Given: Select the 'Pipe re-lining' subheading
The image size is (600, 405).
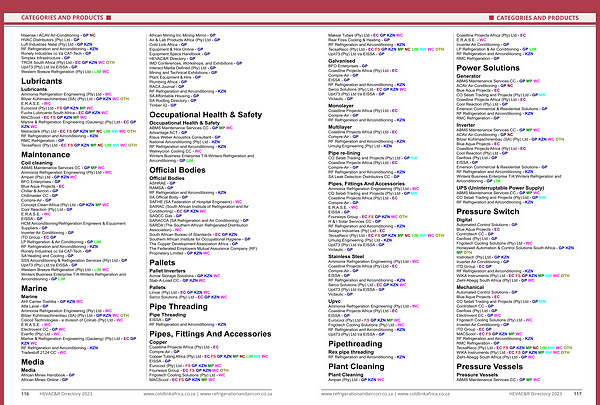Looking at the screenshot, I should click(x=344, y=153).
